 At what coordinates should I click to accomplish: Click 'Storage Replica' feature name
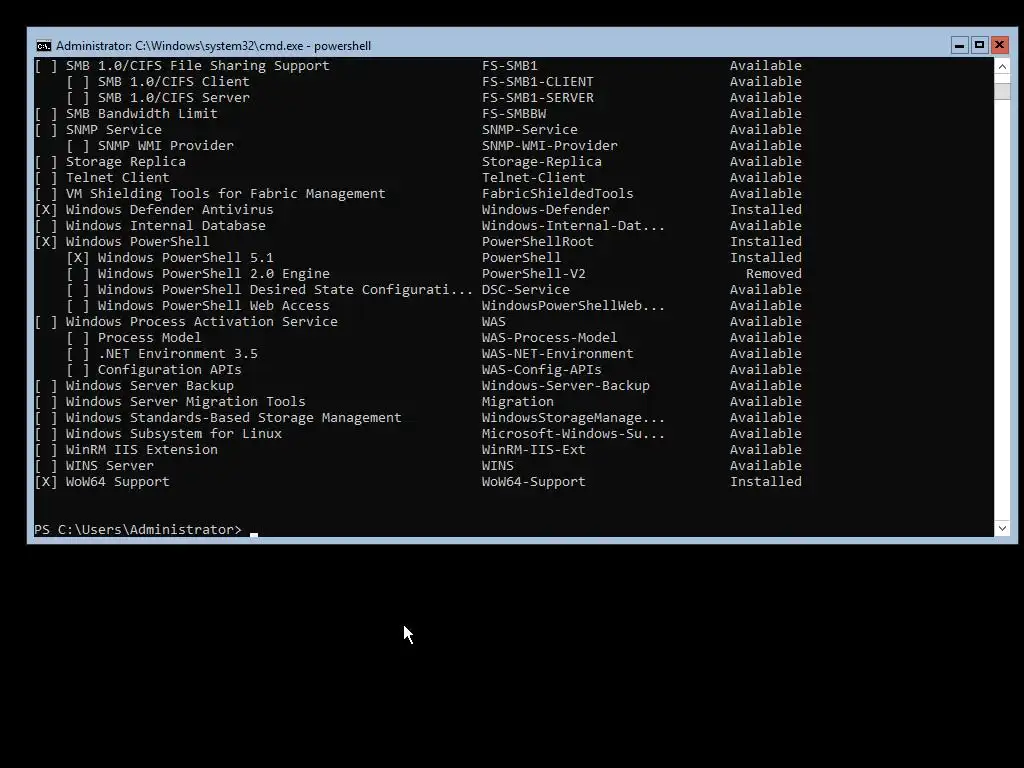[x=125, y=161]
